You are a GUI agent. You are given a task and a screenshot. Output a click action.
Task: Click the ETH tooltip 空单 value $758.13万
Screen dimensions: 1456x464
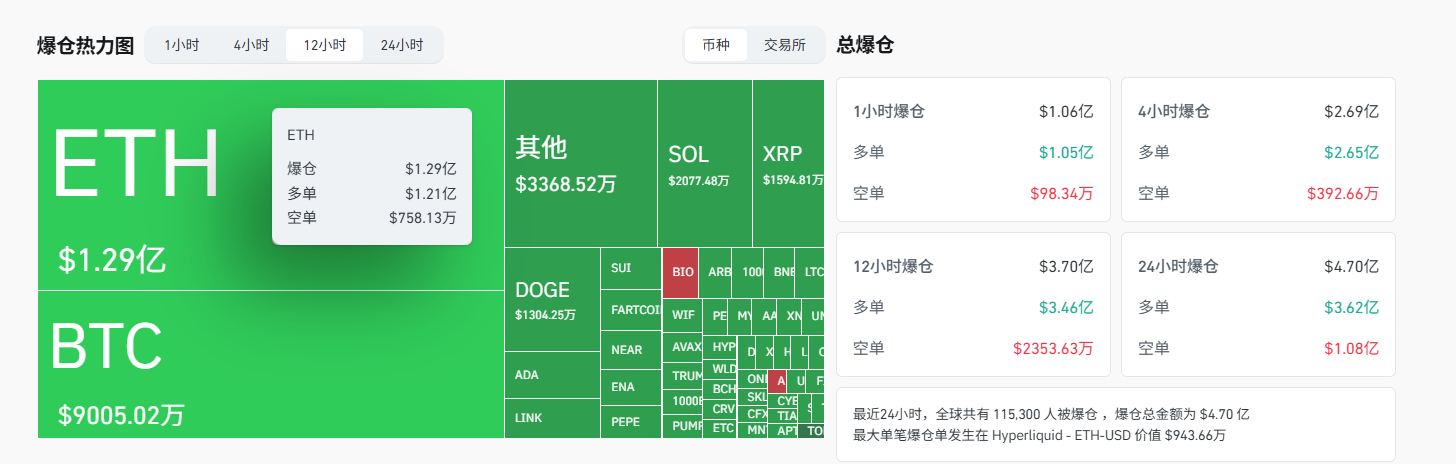click(x=423, y=217)
